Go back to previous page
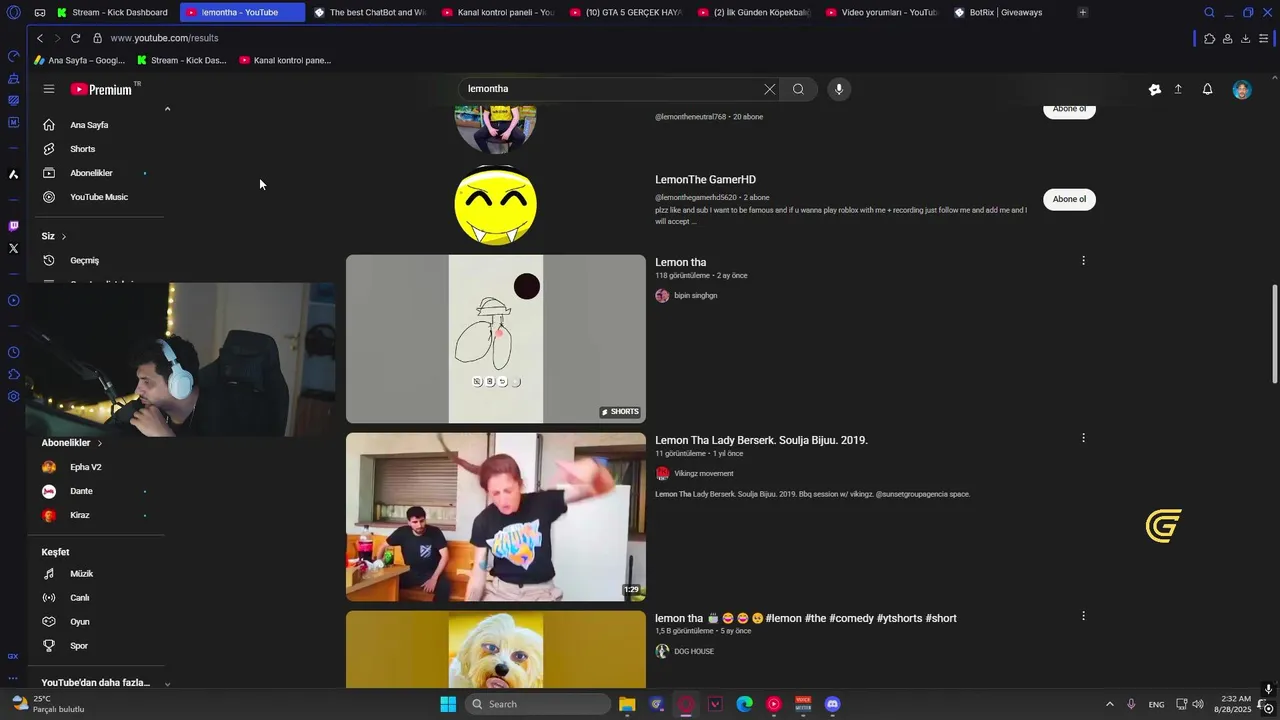This screenshot has width=1280, height=720. (x=40, y=38)
